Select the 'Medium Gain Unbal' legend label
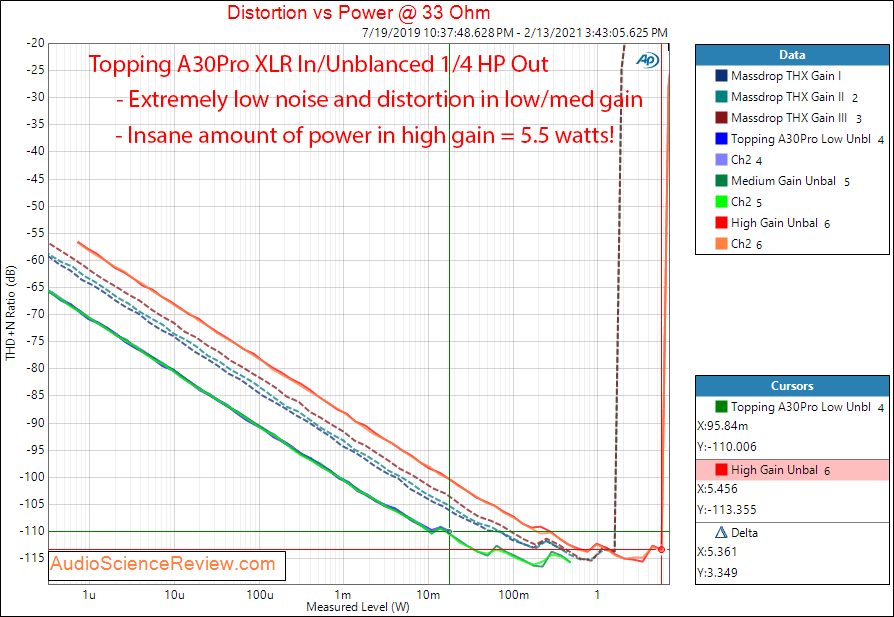894x617 pixels. pyautogui.click(x=783, y=181)
